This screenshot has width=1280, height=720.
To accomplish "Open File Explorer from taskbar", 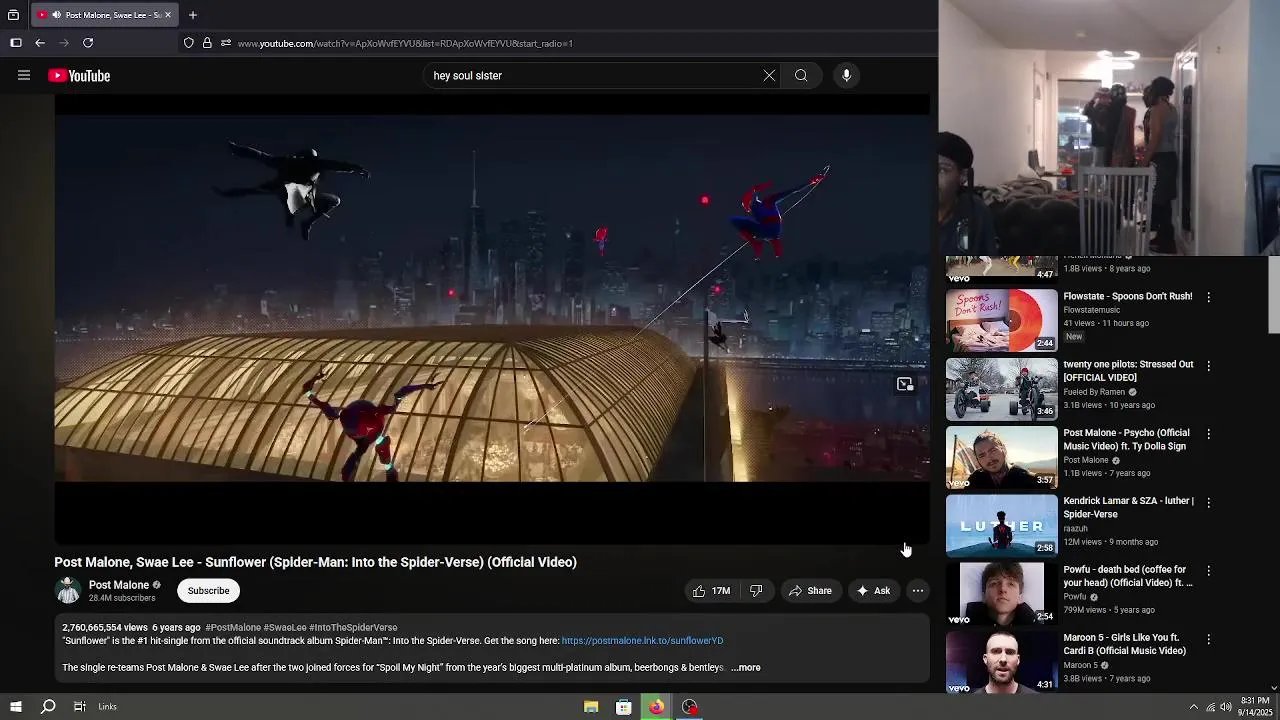I will point(591,707).
